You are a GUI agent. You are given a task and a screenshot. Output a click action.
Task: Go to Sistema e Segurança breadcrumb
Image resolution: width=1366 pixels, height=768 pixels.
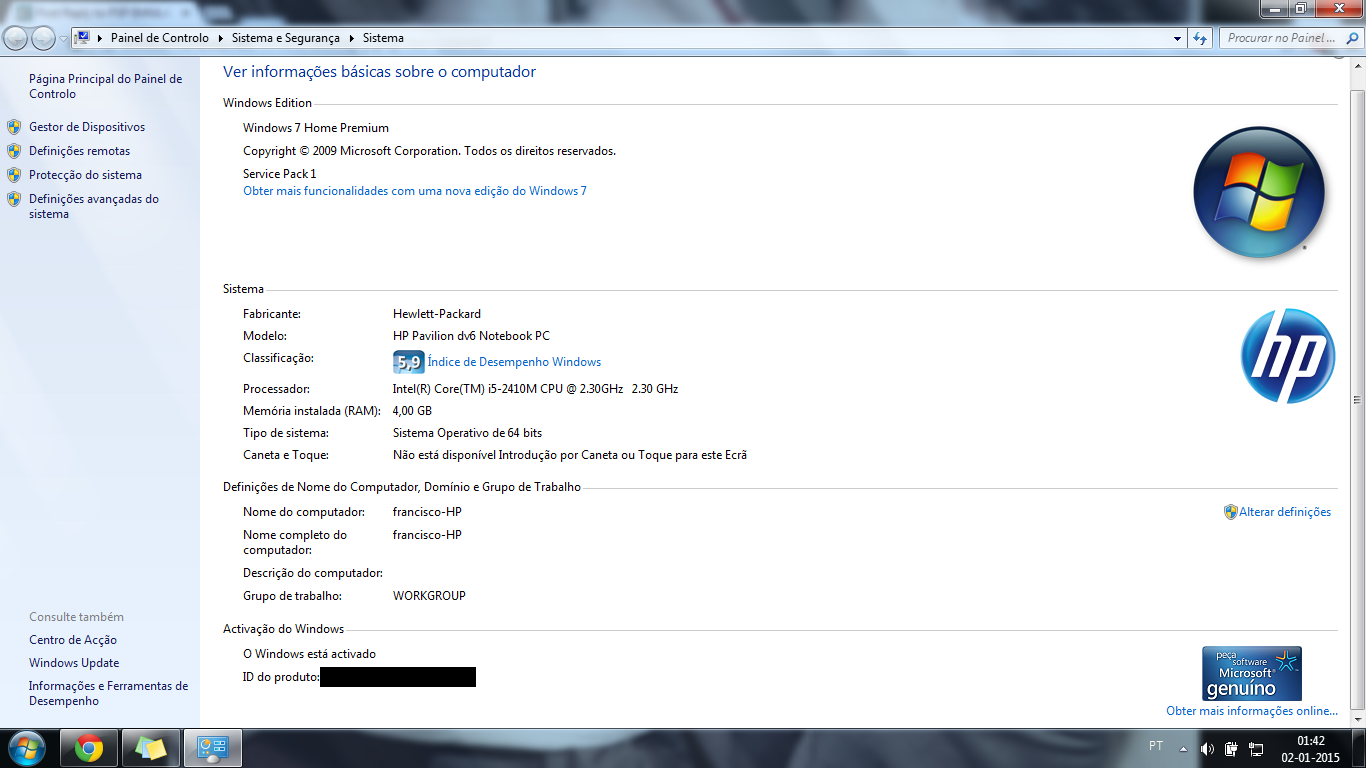coord(285,38)
